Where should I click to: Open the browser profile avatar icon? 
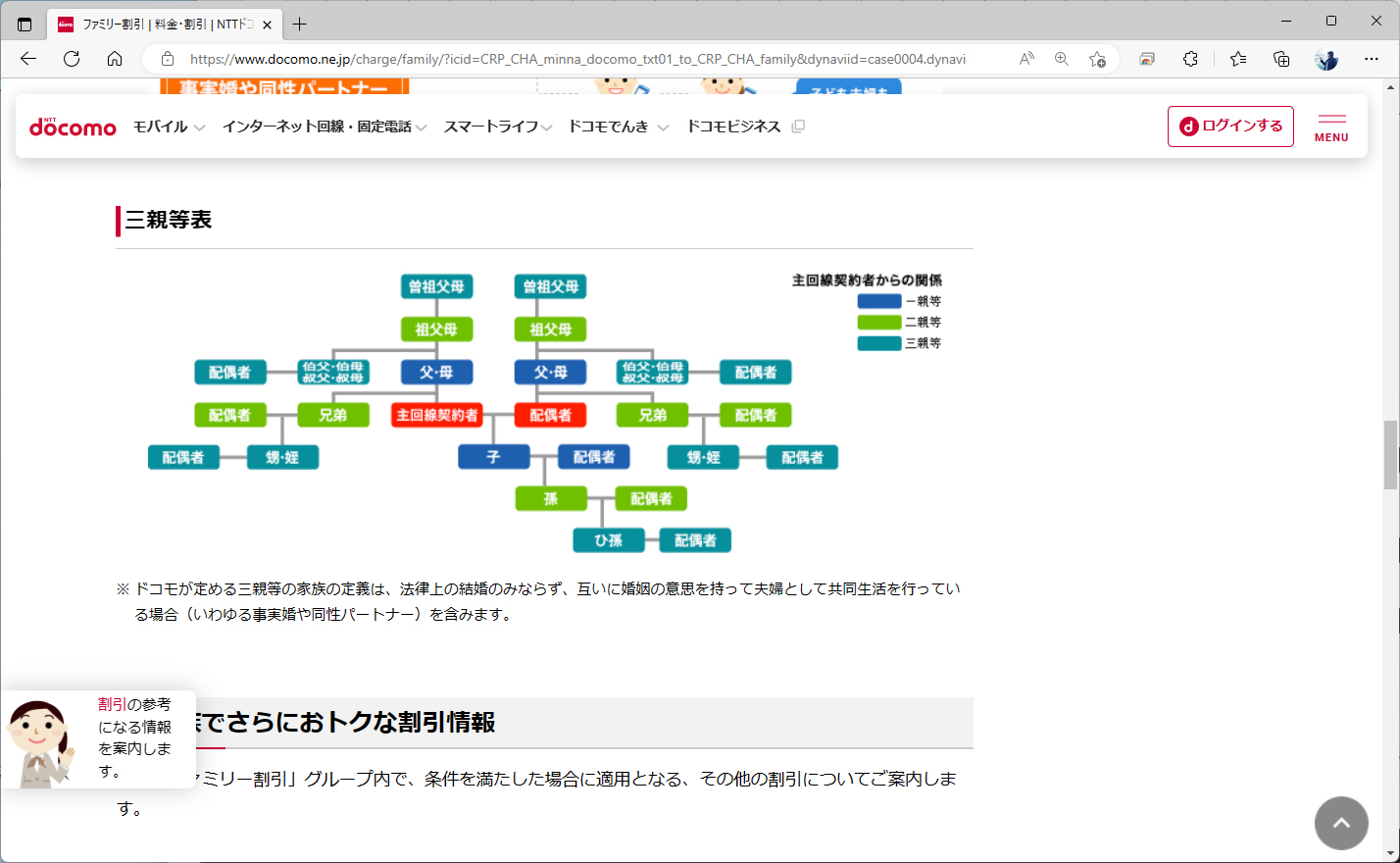(x=1325, y=59)
